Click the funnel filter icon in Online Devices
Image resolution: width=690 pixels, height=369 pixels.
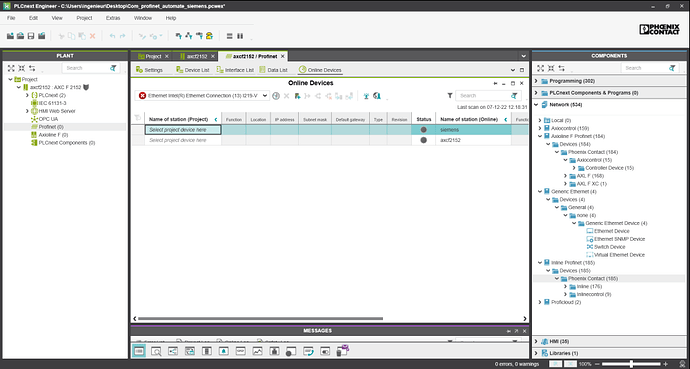pos(450,95)
